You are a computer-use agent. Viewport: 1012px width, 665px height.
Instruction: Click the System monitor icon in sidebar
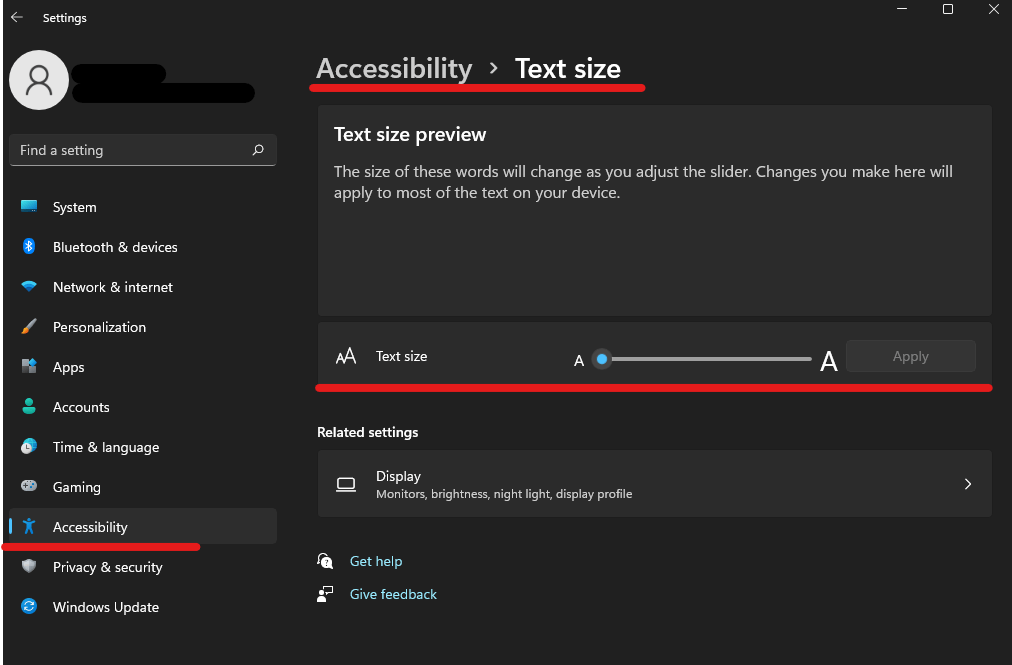[30, 207]
